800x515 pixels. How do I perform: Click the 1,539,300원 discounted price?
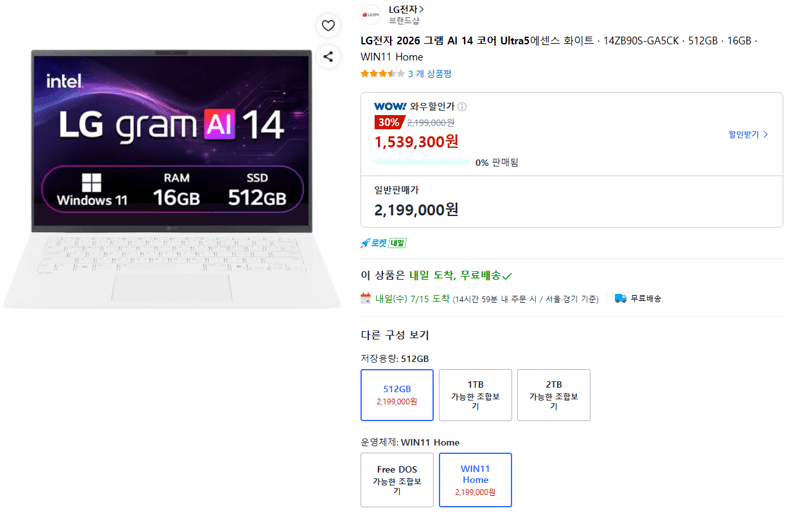click(x=416, y=141)
